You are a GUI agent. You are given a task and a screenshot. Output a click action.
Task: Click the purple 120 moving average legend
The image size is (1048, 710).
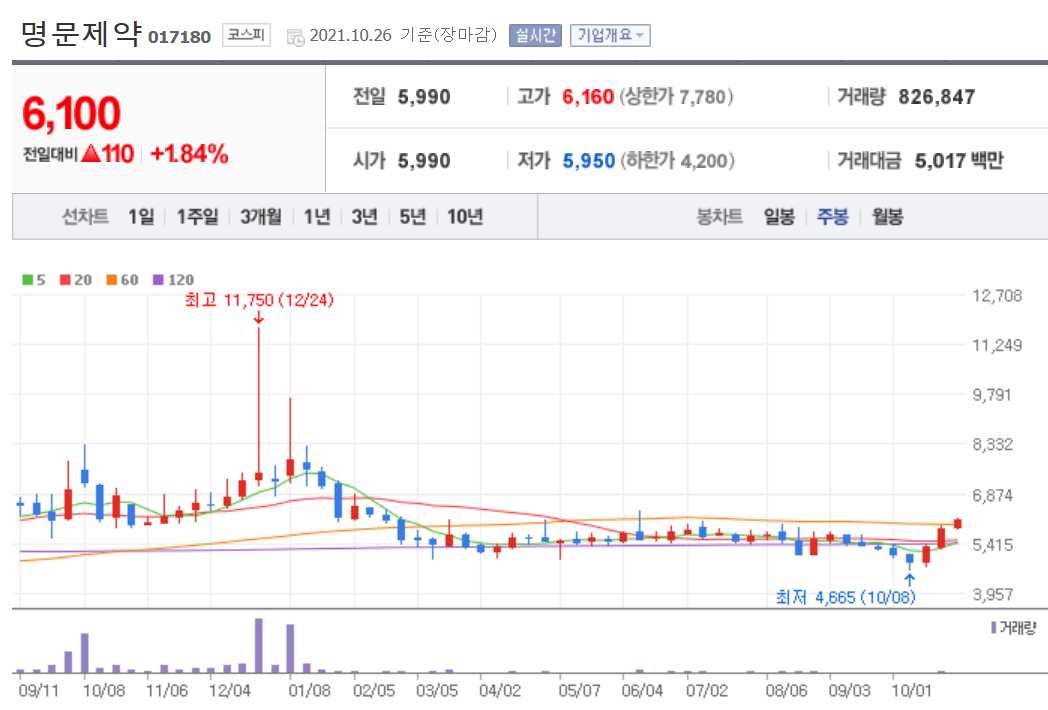click(173, 279)
